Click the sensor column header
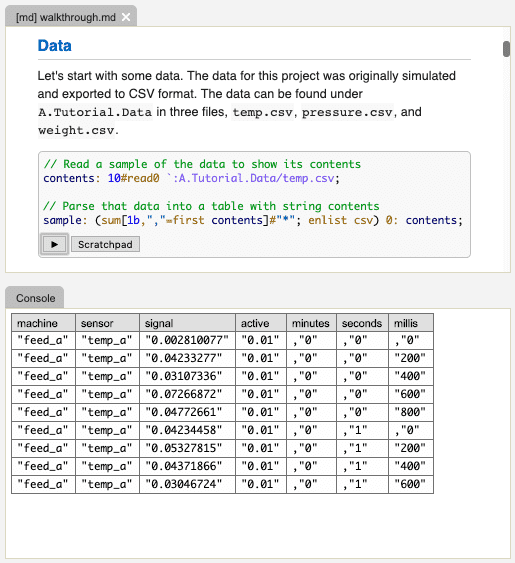The height and width of the screenshot is (563, 515). 107,323
